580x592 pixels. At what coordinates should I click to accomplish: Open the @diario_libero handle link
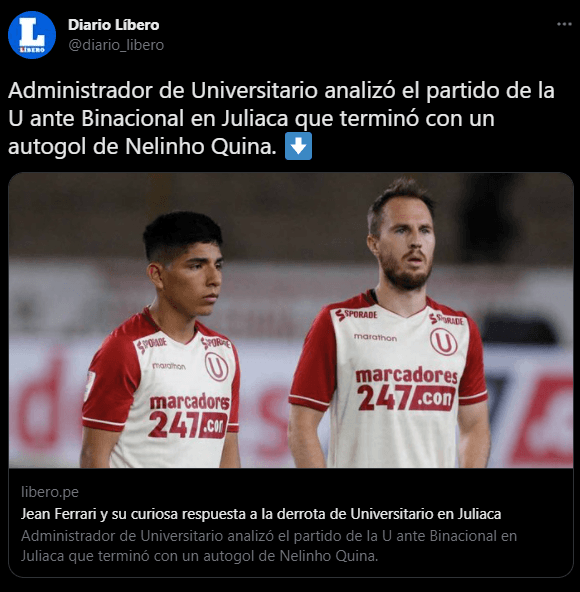(116, 45)
